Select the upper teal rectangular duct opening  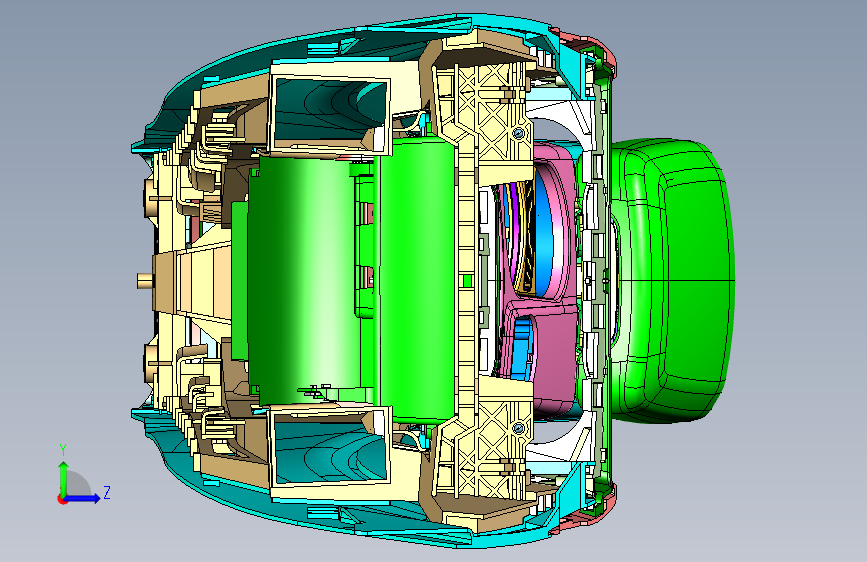[330, 115]
